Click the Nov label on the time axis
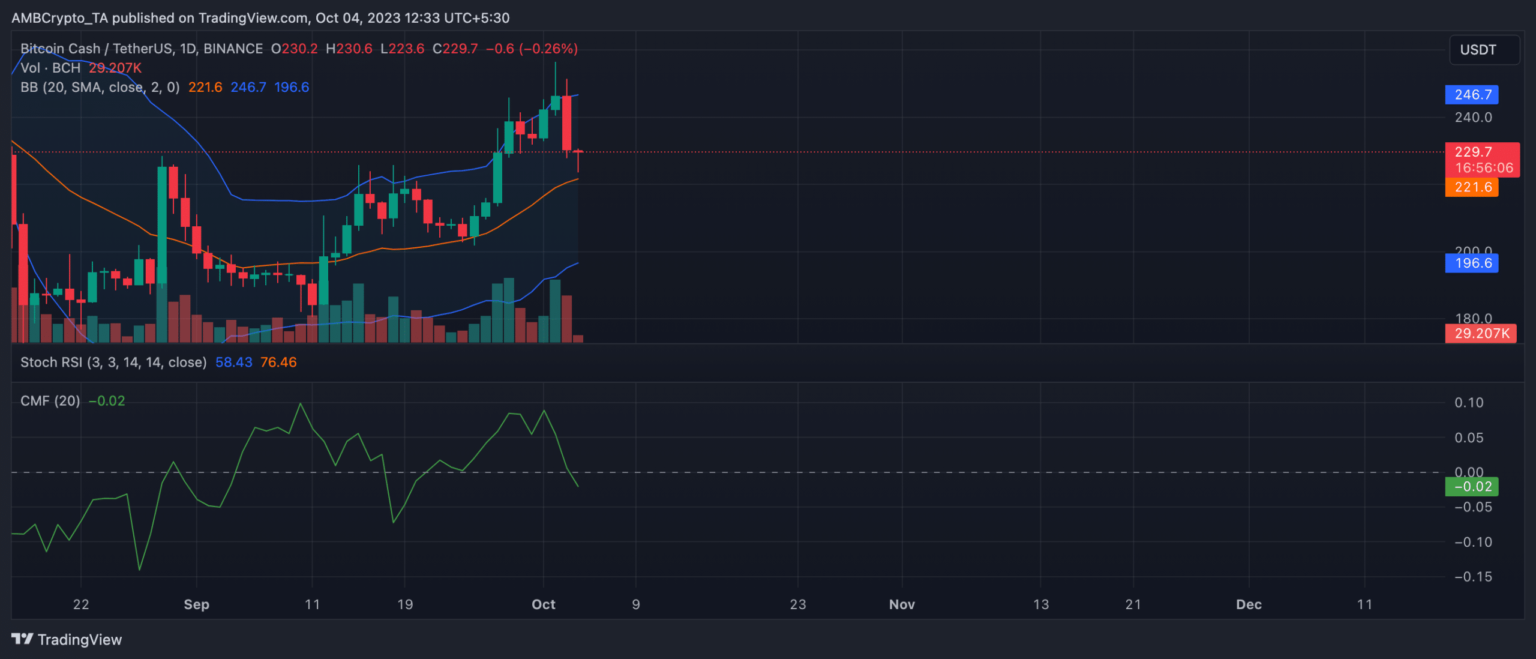 coord(902,604)
